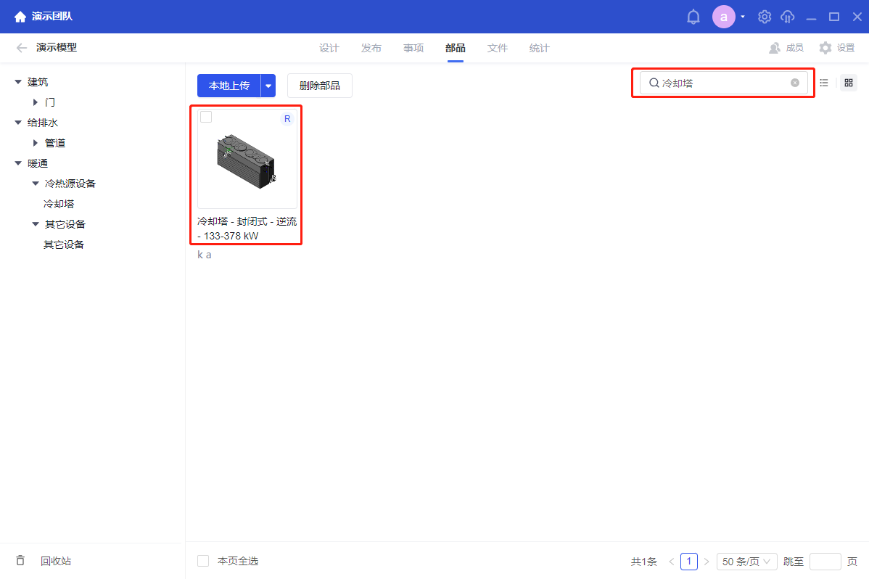
Task: Select the 冷却塔 tree item
Action: [59, 204]
